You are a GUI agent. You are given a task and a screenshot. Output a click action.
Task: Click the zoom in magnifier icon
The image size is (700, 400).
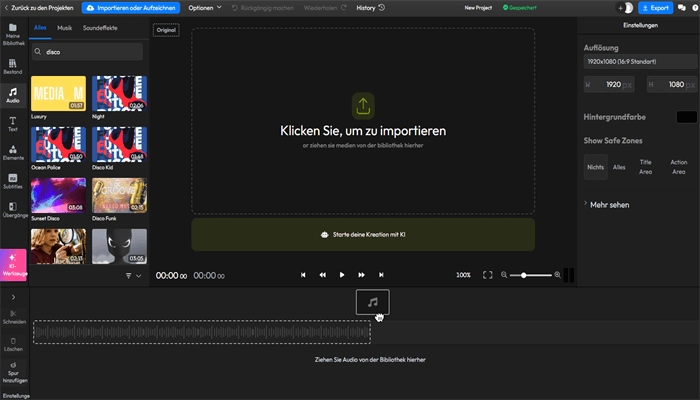557,275
